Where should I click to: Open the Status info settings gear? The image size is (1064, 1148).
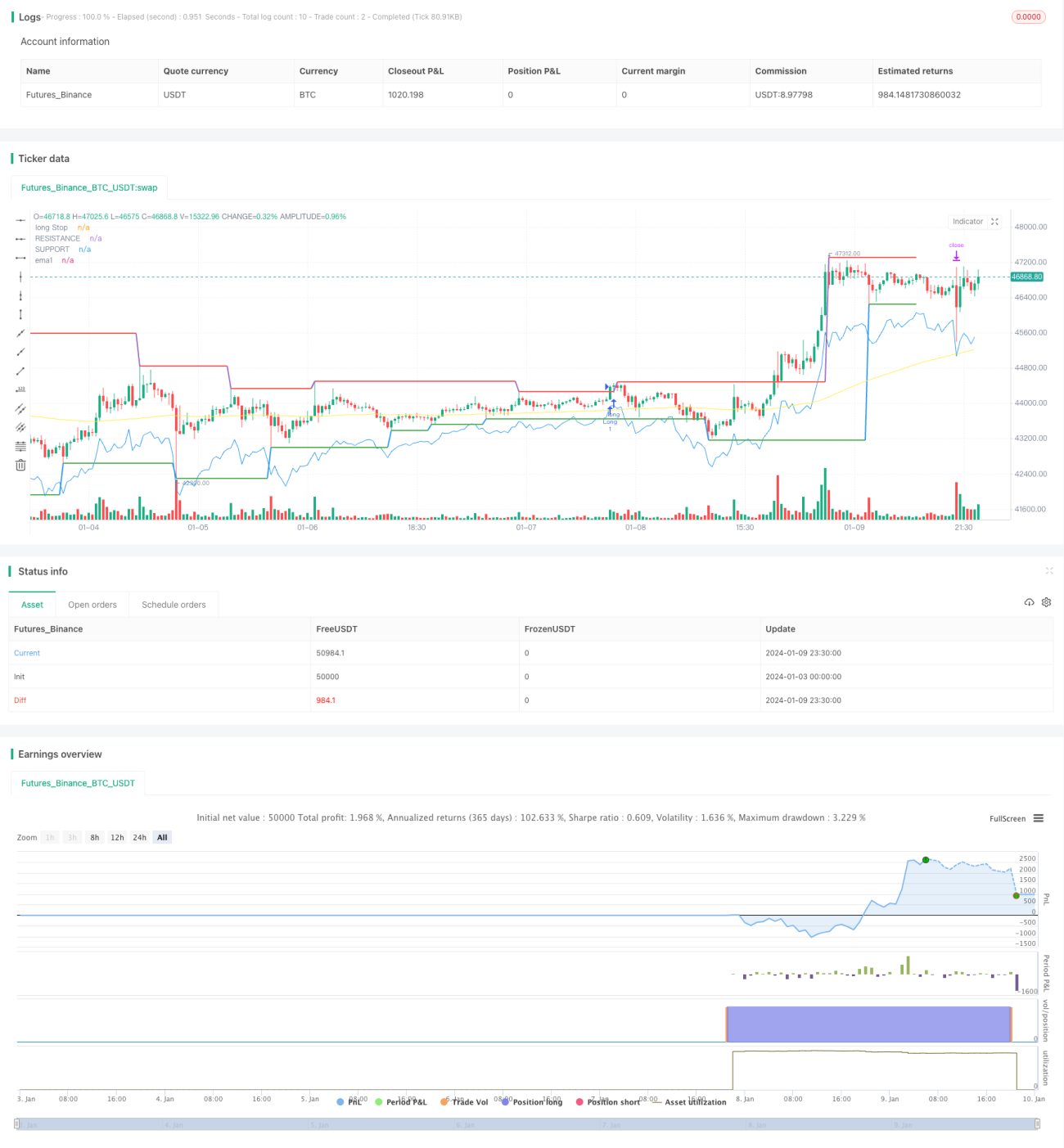pos(1046,602)
